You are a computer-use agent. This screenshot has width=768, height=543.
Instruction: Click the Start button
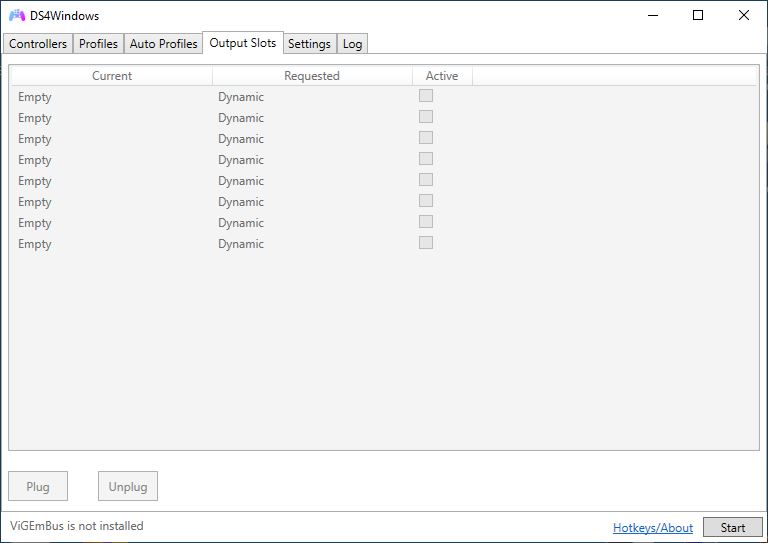coord(733,527)
